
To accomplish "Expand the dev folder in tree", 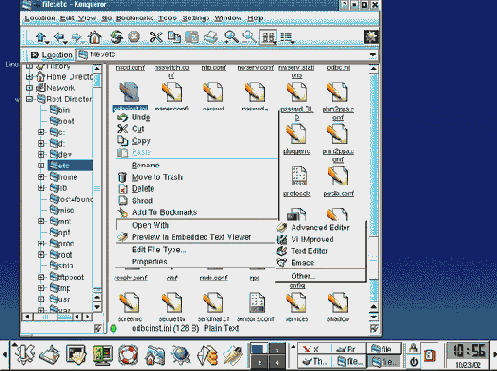I will [41, 154].
